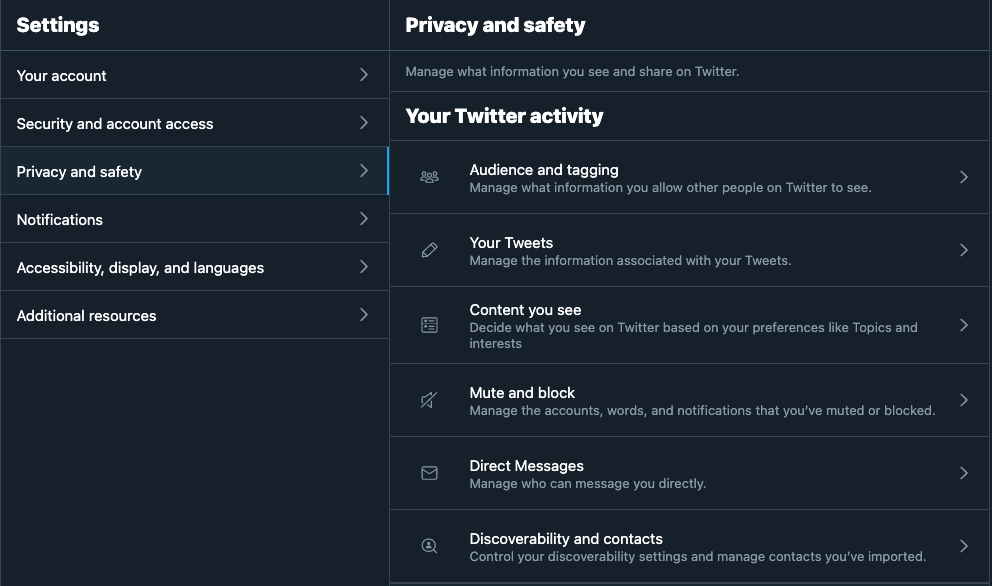Image resolution: width=992 pixels, height=586 pixels.
Task: Click the chevron for Mute and block
Action: pyautogui.click(x=963, y=400)
